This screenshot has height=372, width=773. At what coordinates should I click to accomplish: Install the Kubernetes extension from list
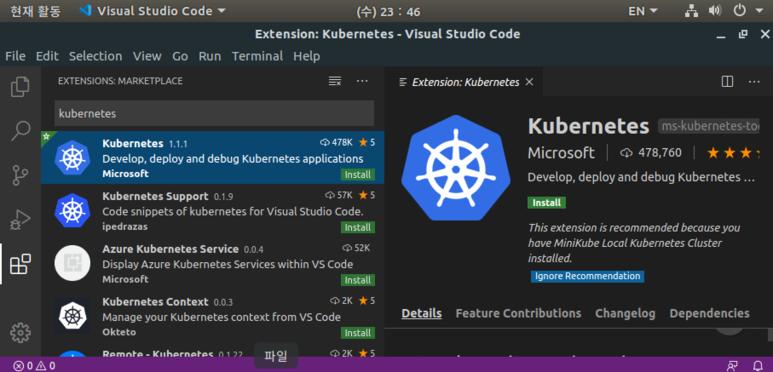(x=357, y=174)
